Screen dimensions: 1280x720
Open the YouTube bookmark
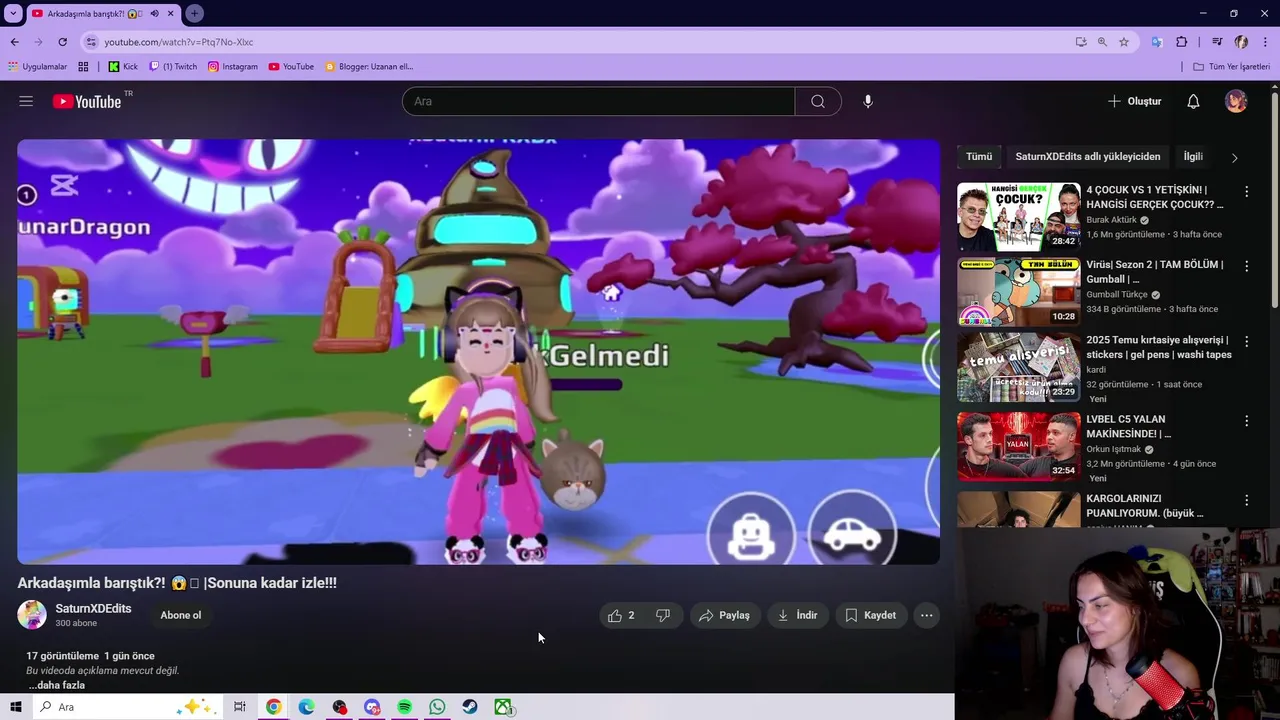point(291,67)
